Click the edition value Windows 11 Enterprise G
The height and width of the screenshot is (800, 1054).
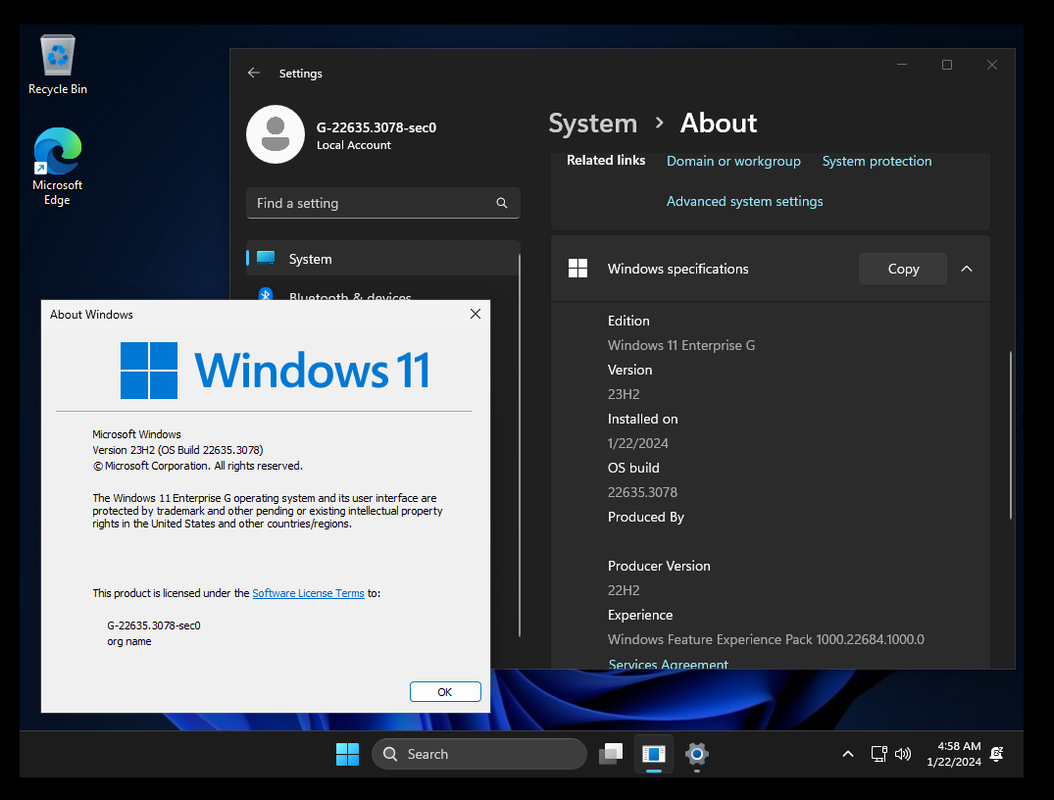[x=681, y=346]
